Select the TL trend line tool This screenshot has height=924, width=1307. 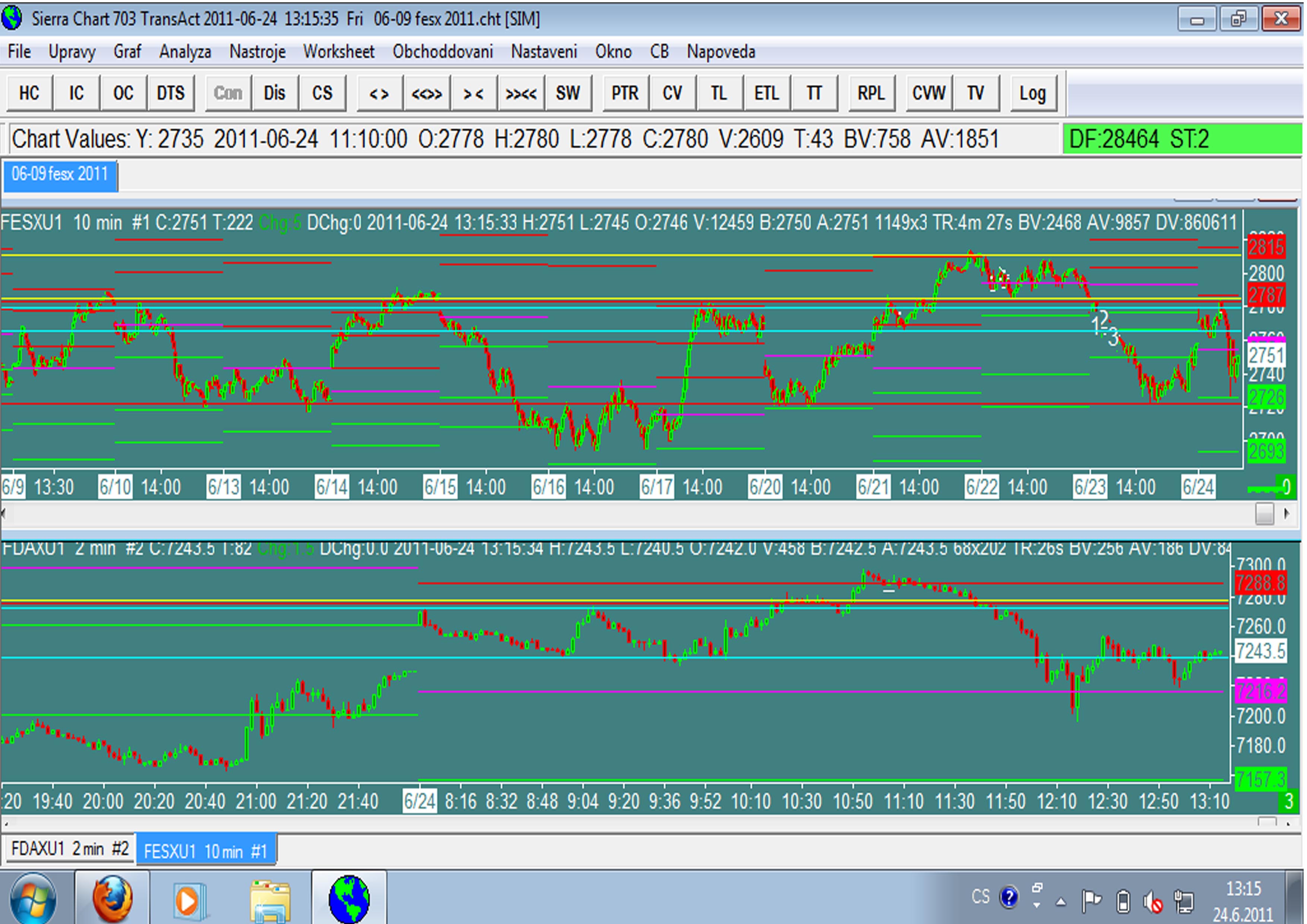point(719,93)
